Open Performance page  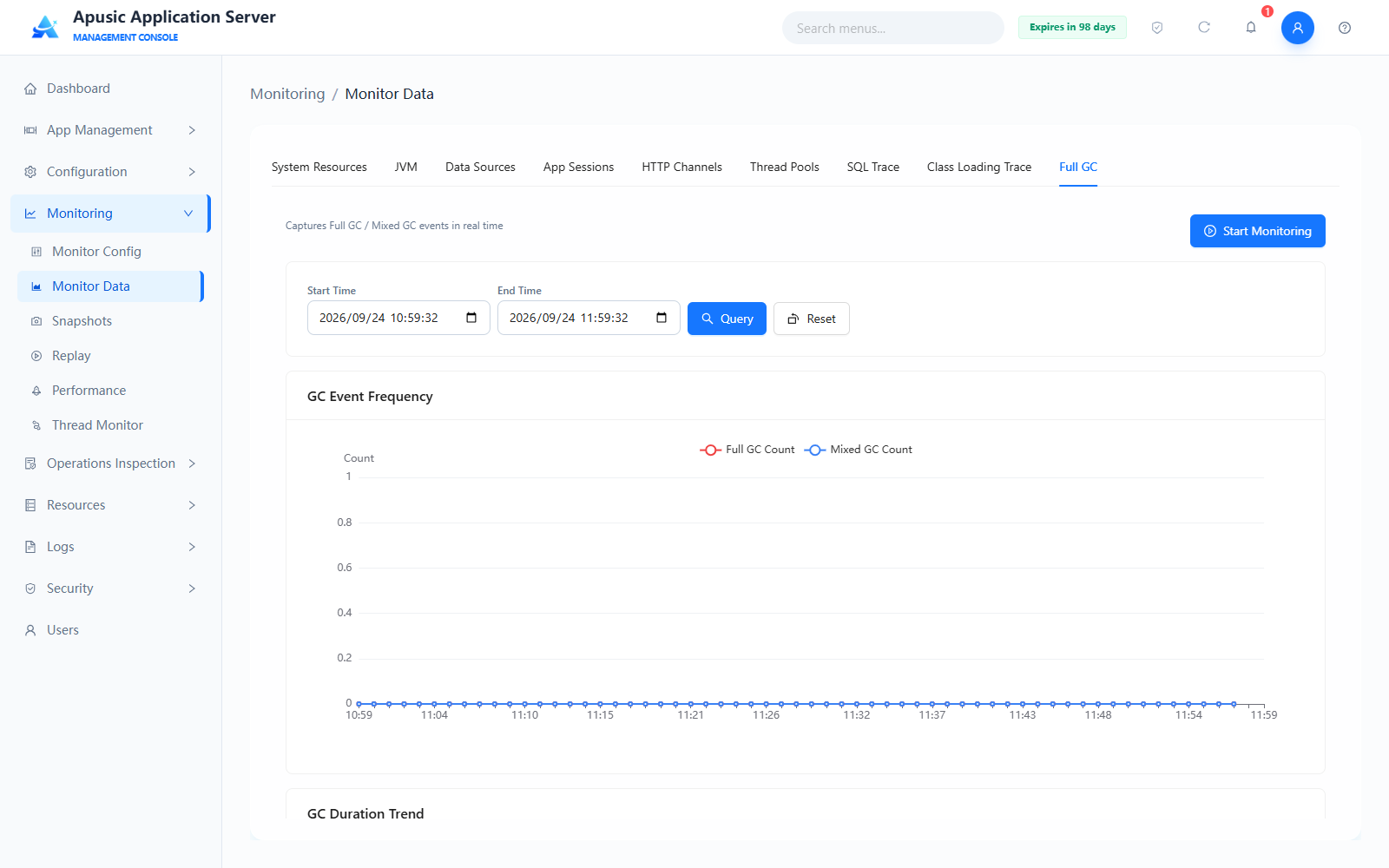click(110, 391)
